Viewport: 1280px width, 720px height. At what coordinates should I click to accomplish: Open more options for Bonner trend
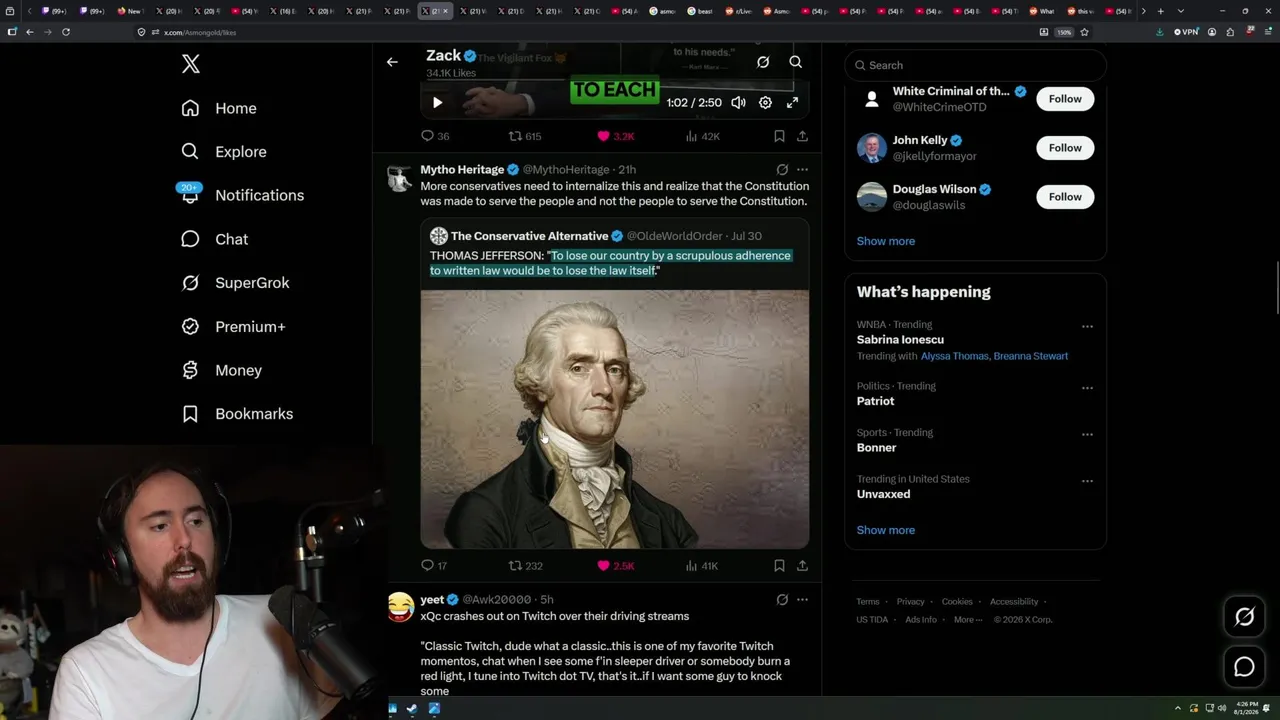coord(1087,435)
